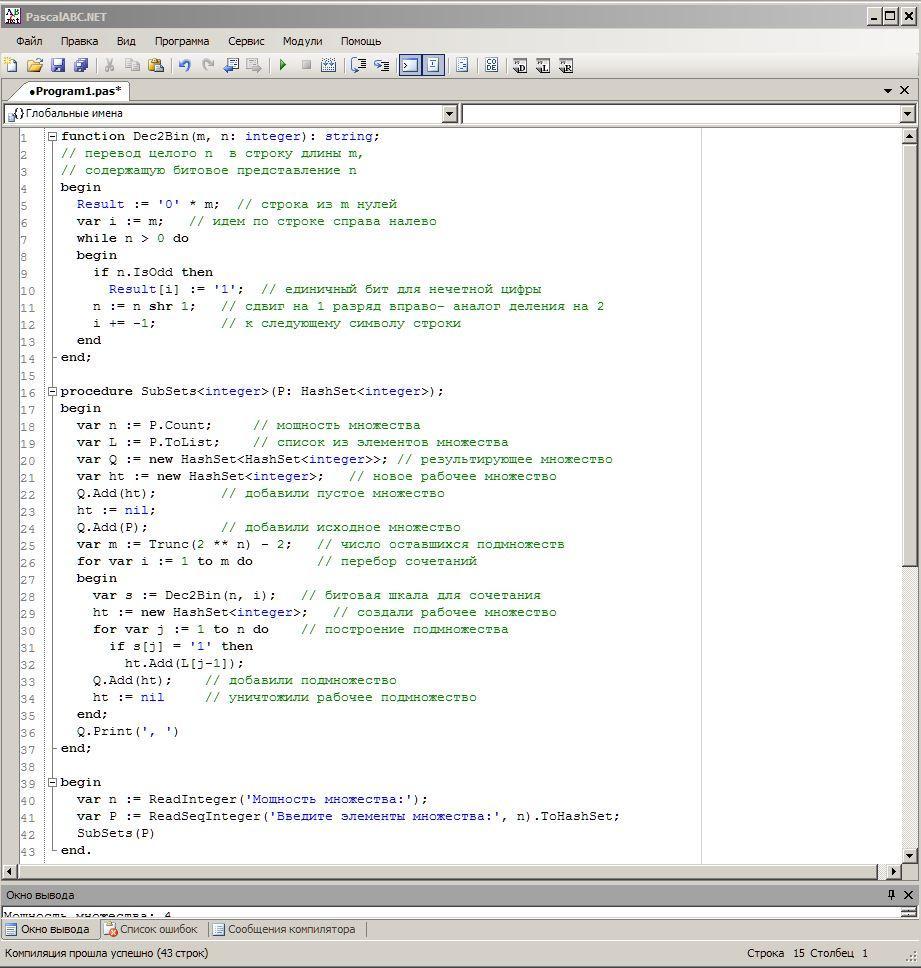Switch to the Список ошибок tab
921x968 pixels.
click(x=151, y=929)
